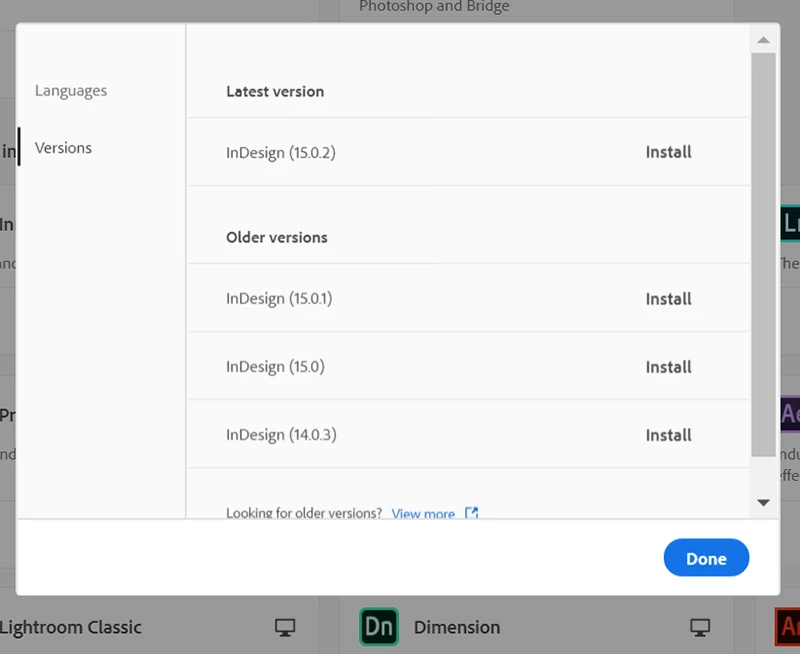Click the Dimension app name in background
The image size is (800, 654).
point(457,627)
